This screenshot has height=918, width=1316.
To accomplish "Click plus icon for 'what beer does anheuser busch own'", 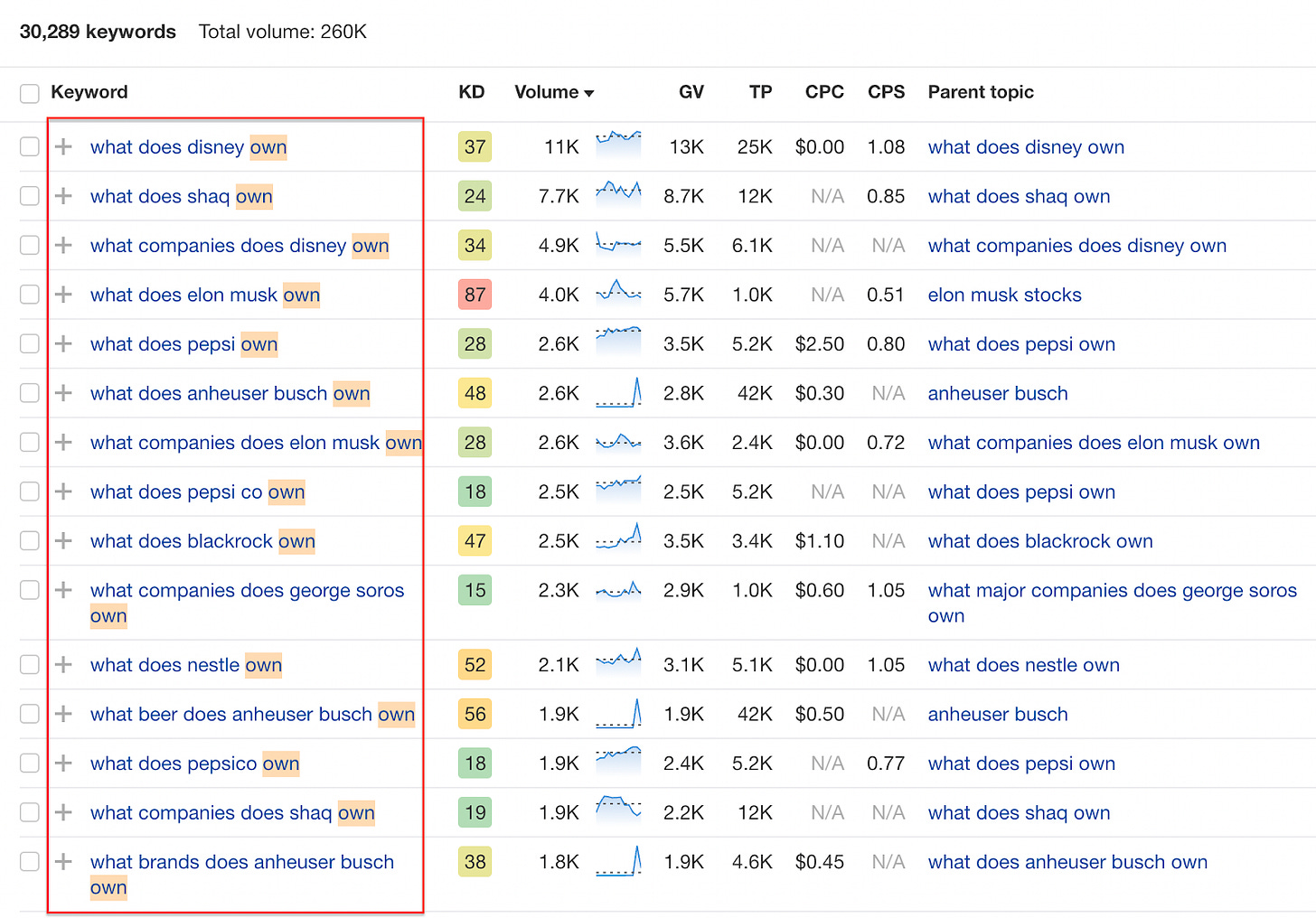I will [x=63, y=714].
